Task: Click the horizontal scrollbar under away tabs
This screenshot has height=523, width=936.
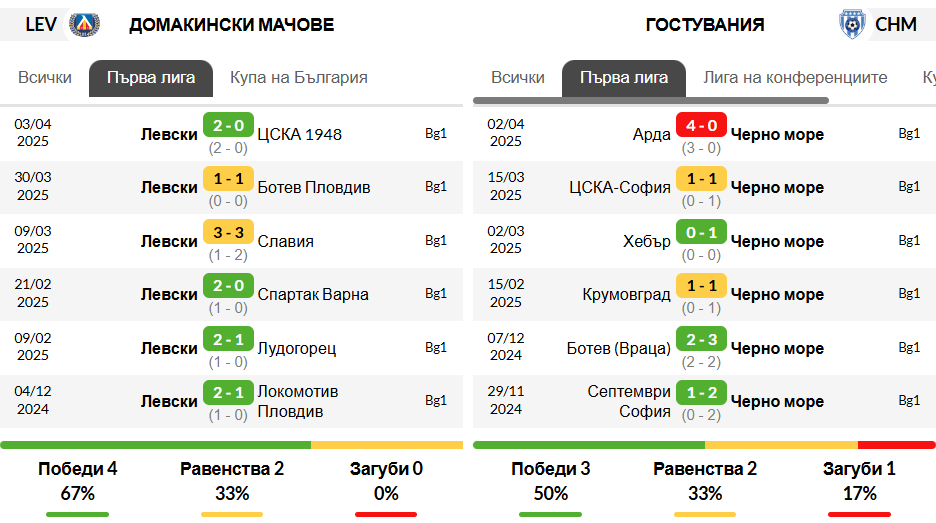Action: pos(651,101)
